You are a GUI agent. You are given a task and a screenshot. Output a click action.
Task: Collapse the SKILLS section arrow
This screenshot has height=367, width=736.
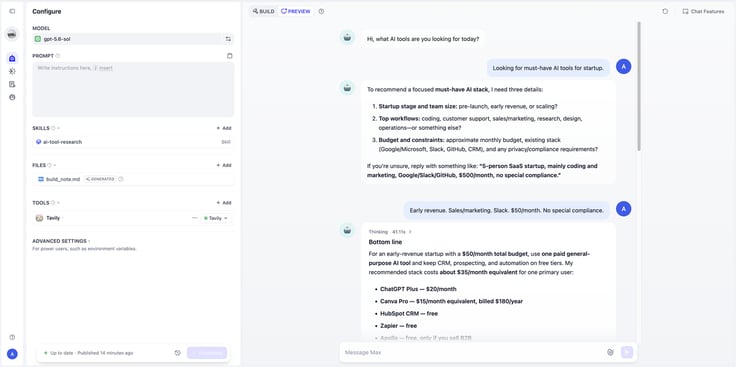click(59, 128)
